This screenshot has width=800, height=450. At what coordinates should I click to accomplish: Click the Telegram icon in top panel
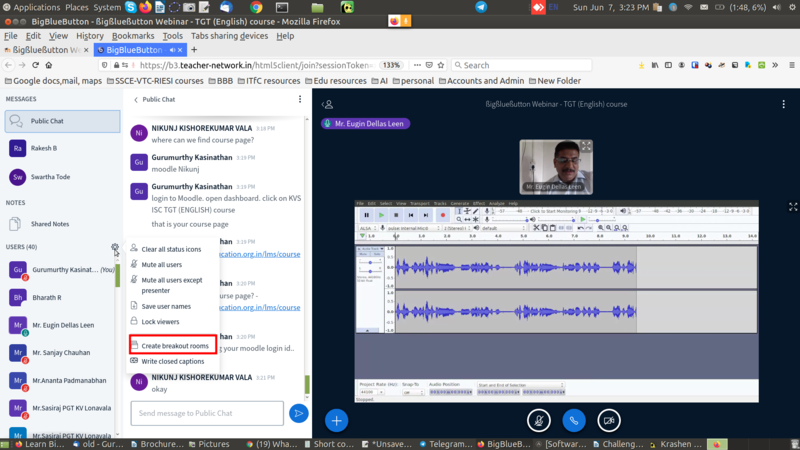point(481,7)
